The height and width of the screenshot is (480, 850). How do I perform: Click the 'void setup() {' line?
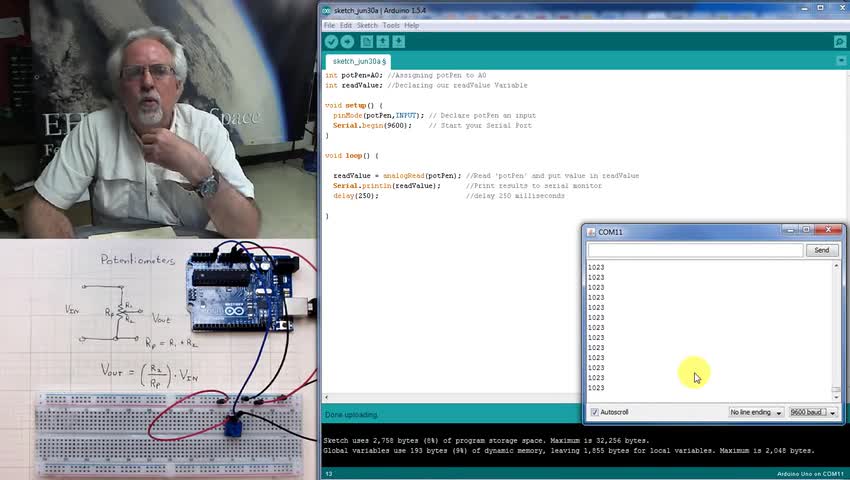353,105
